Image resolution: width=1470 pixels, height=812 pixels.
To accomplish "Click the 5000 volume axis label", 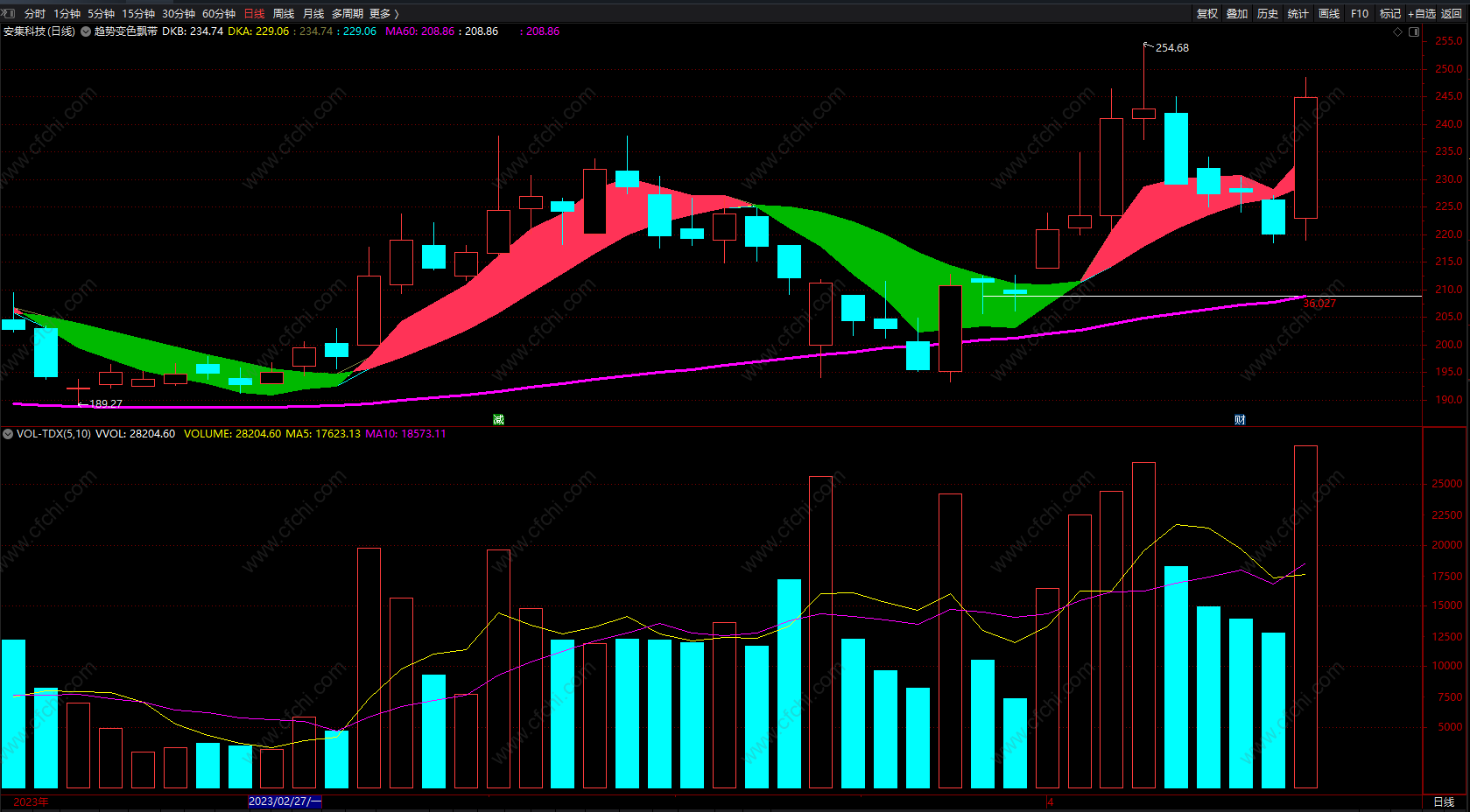I will click(1450, 727).
